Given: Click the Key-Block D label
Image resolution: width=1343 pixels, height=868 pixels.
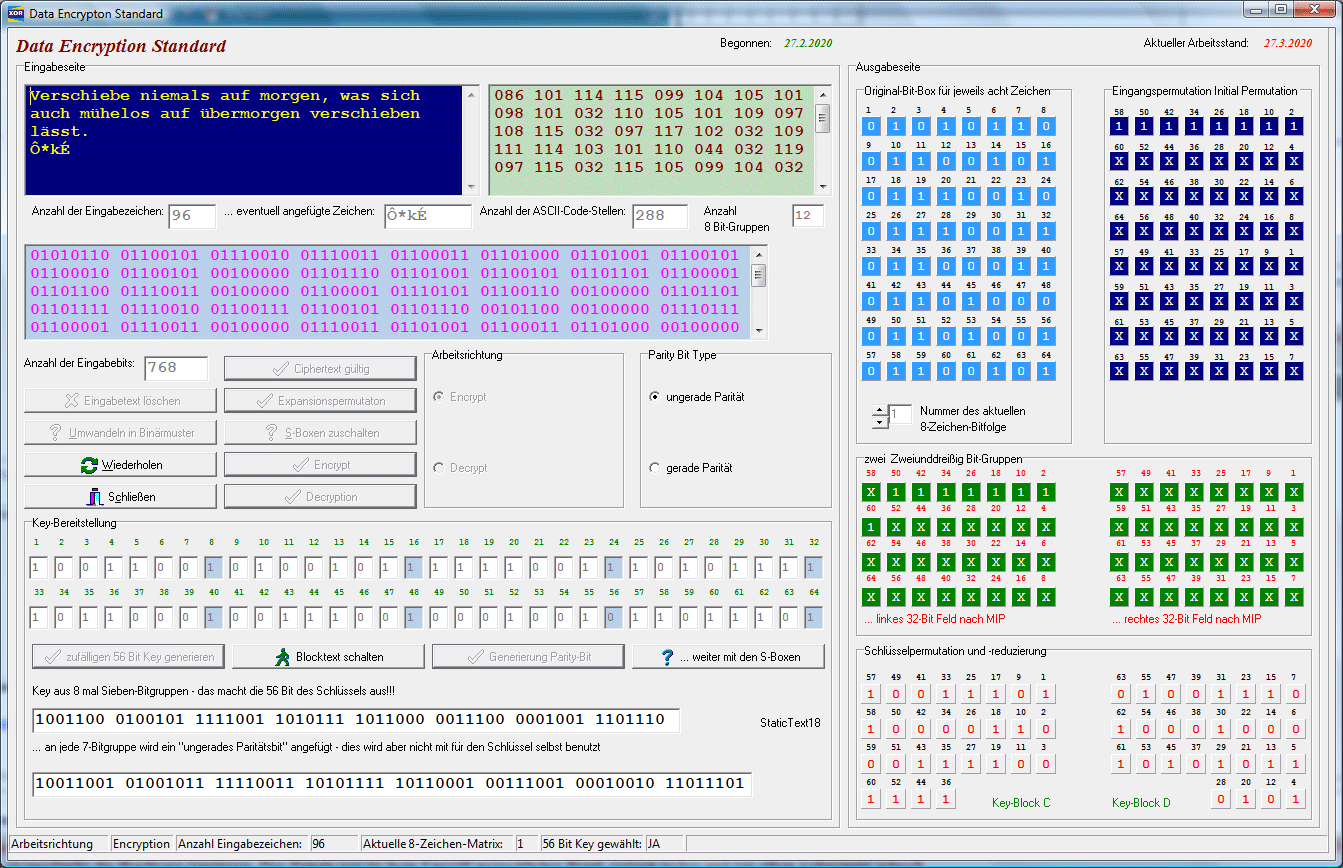Looking at the screenshot, I should point(1141,802).
